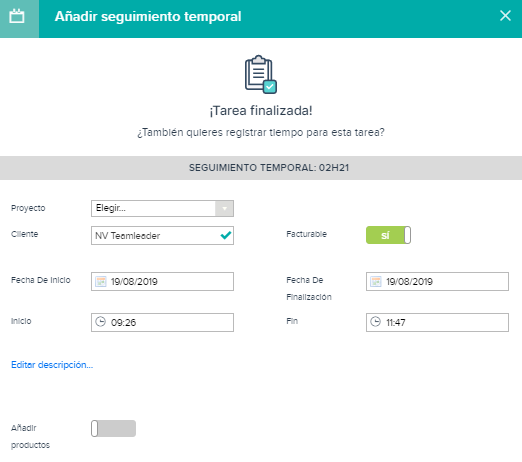
Task: Open the Proyecto Elegir... combo box
Action: tap(162, 209)
